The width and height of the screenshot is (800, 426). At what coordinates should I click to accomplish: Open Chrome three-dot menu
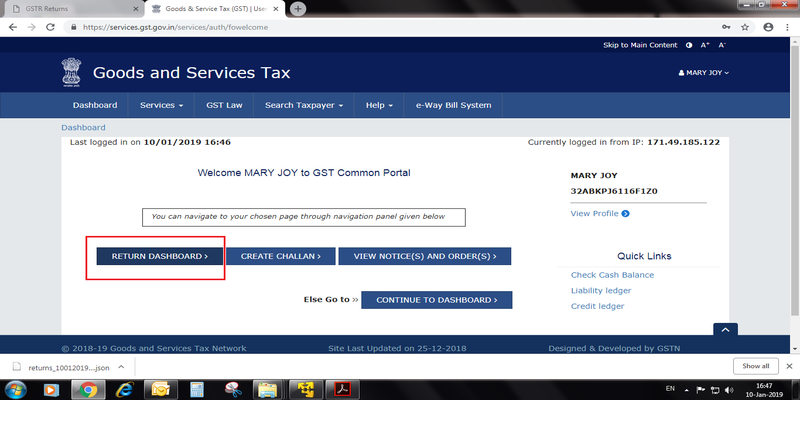click(786, 27)
